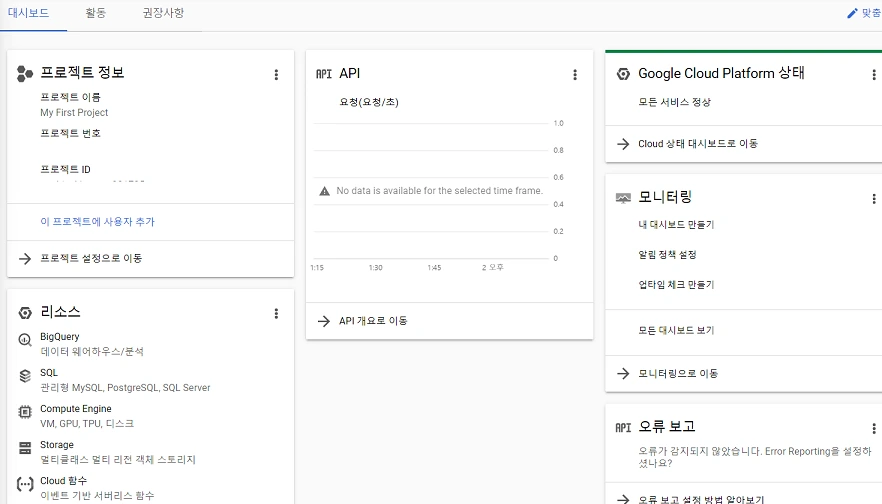Open 오류 보고 card overflow menu

[874, 429]
